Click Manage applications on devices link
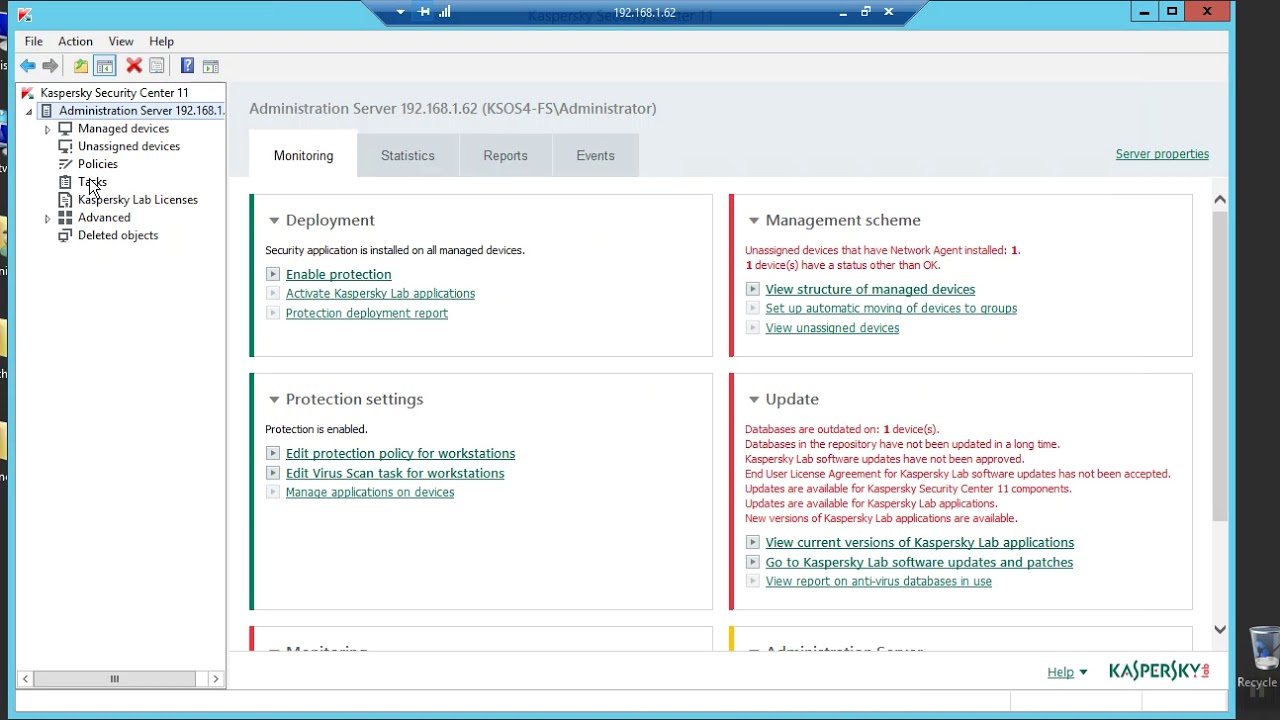This screenshot has width=1280, height=720. [370, 492]
